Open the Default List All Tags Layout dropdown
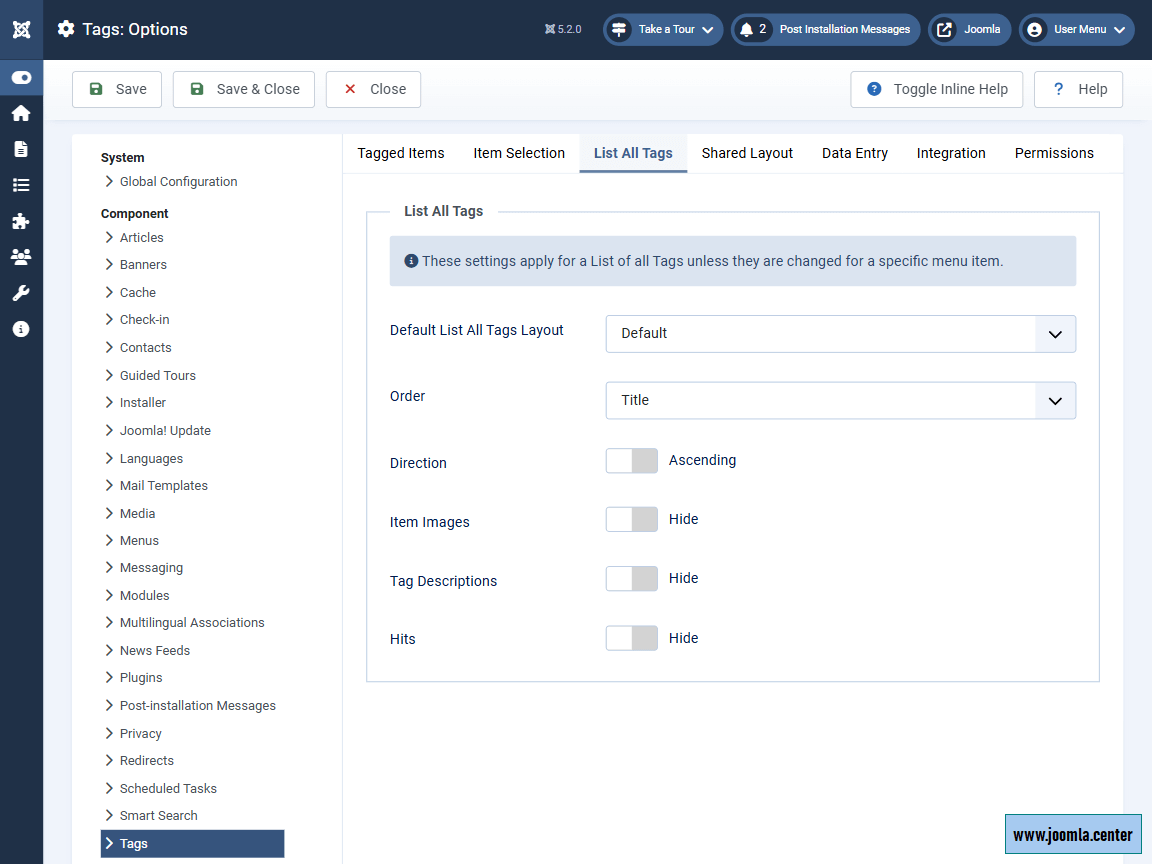This screenshot has width=1152, height=864. coord(840,334)
